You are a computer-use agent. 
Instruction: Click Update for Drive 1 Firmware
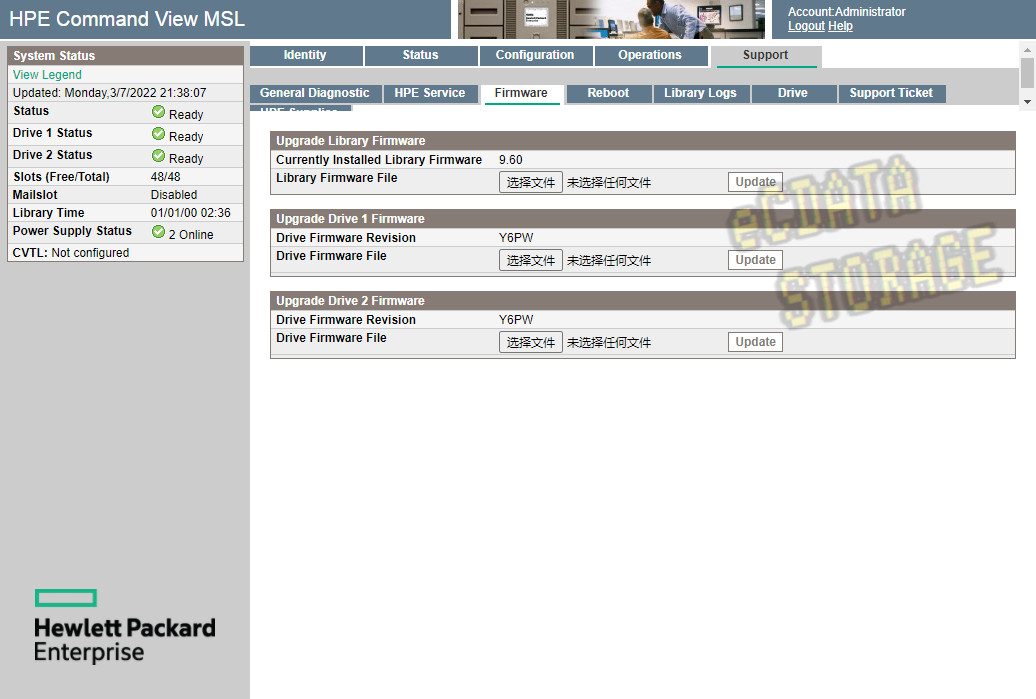point(755,260)
